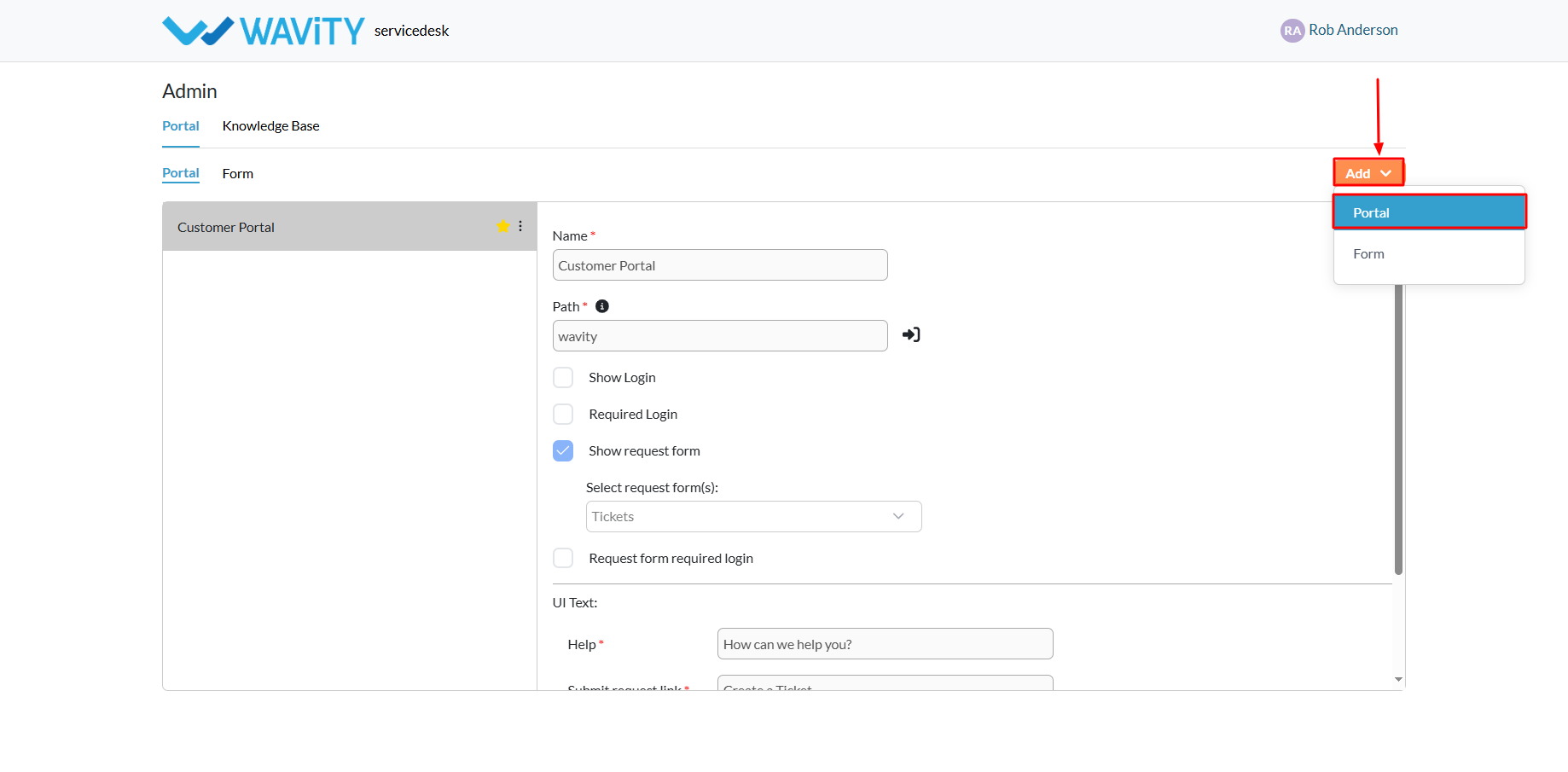Click the UI Text label
Image resolution: width=1568 pixels, height=772 pixels.
pos(575,602)
